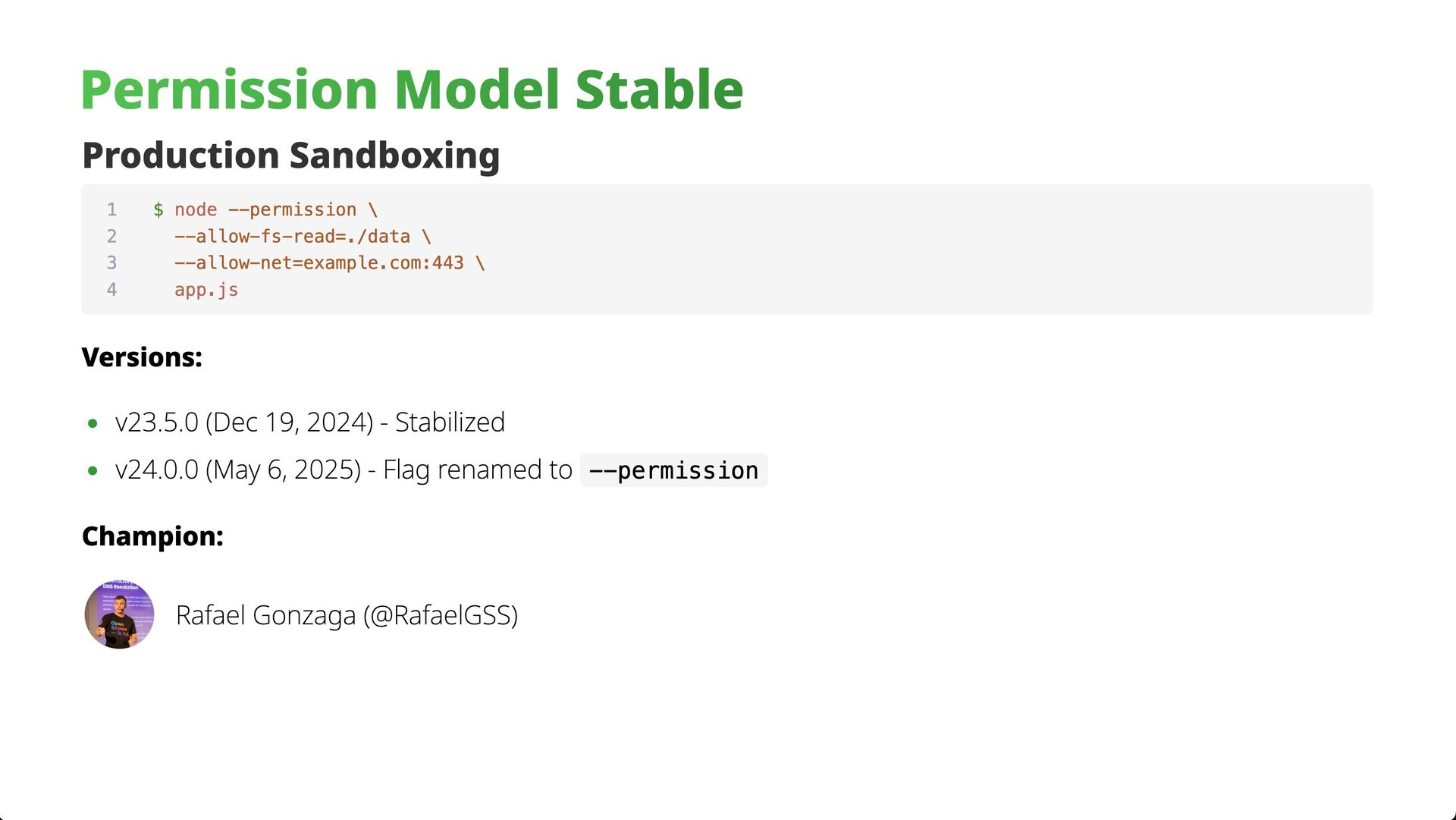
Task: Click line number 2 in code block
Action: tap(111, 237)
